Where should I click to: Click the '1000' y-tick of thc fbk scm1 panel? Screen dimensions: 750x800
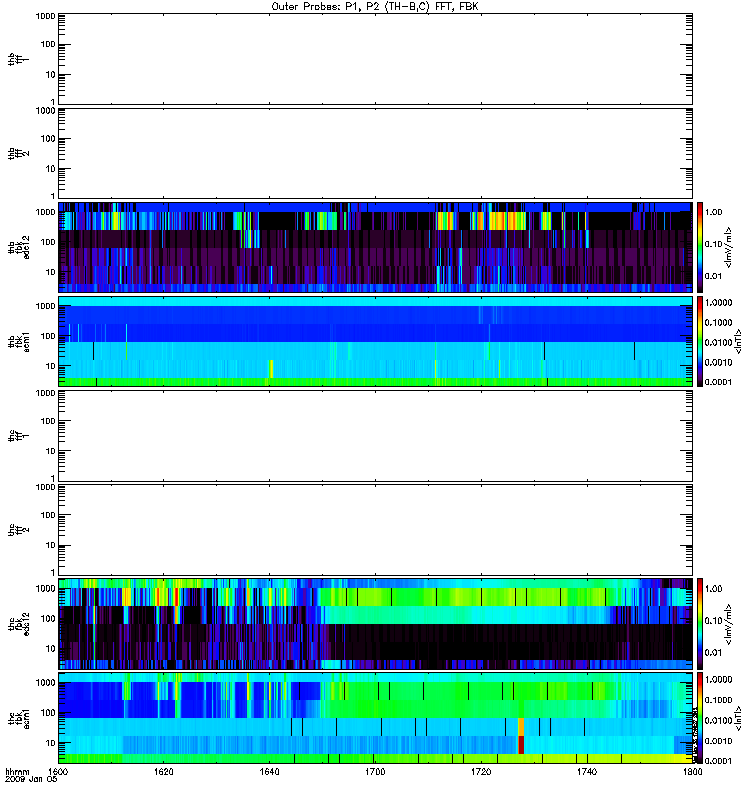coord(45,683)
